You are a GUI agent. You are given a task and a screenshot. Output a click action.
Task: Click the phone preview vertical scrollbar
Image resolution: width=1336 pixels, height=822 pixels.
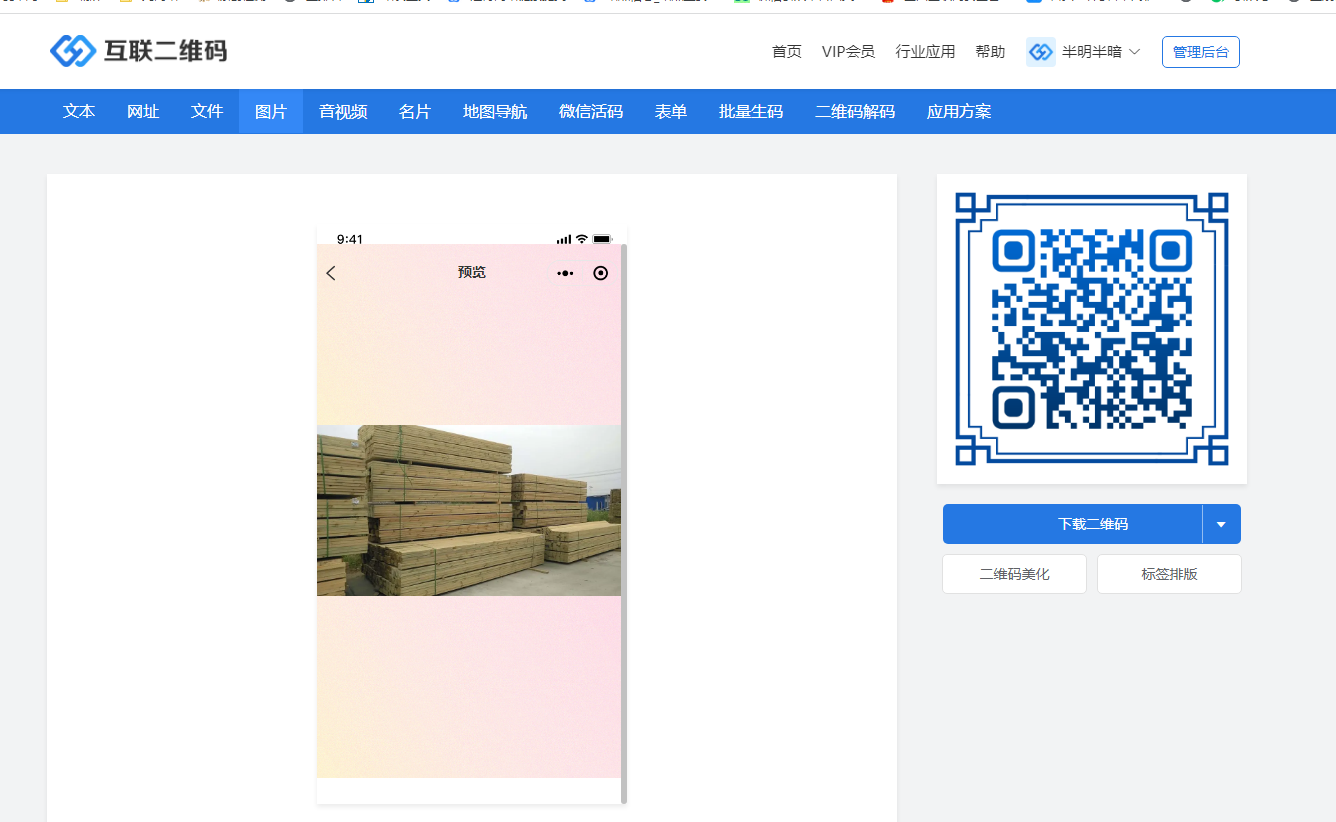click(624, 523)
